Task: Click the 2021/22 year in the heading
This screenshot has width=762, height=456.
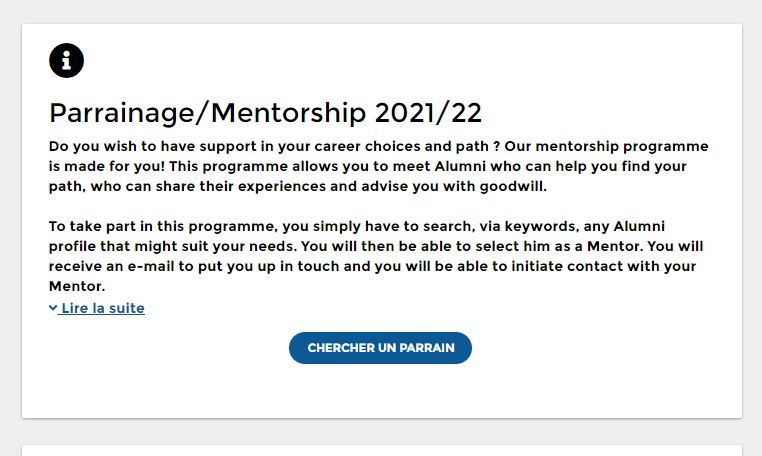Action: click(428, 113)
